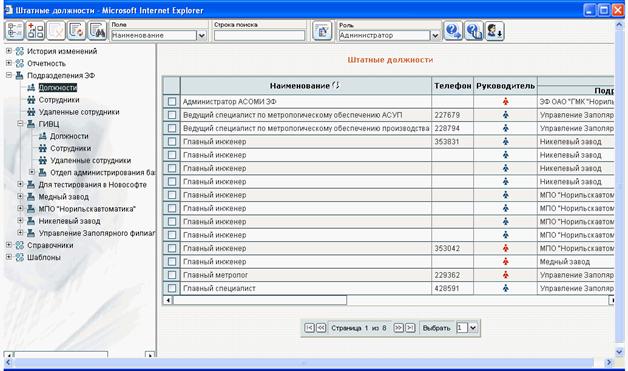Go to the previous page
Image resolution: width=628 pixels, height=371 pixels.
tap(321, 328)
